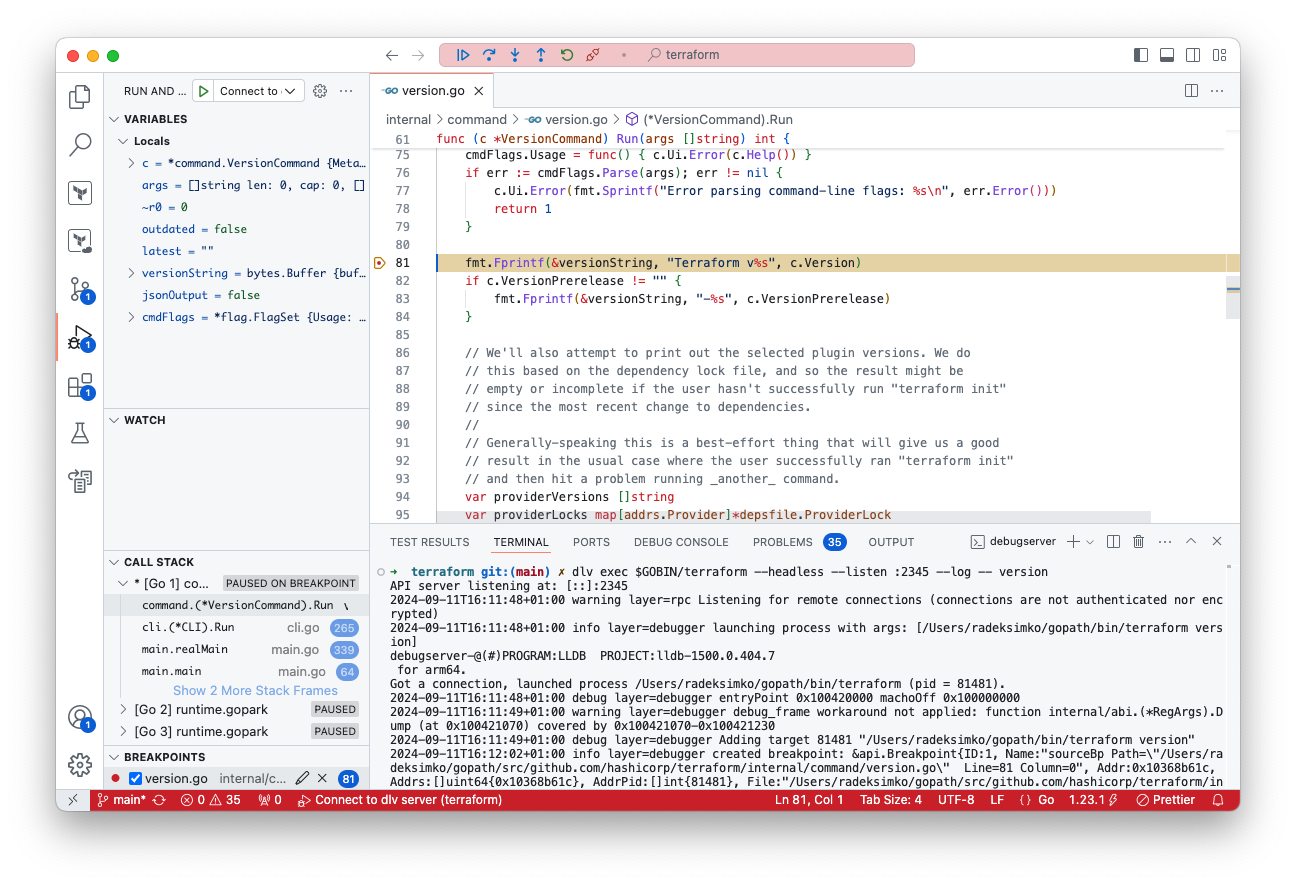1296x885 pixels.
Task: Open the PROBLEMS tab showing 35 issues
Action: [783, 541]
